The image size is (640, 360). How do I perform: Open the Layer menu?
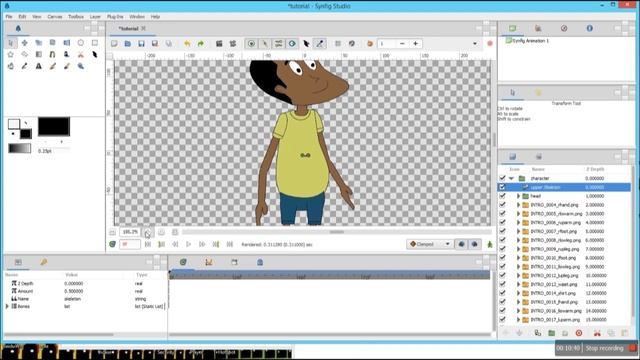coord(95,17)
